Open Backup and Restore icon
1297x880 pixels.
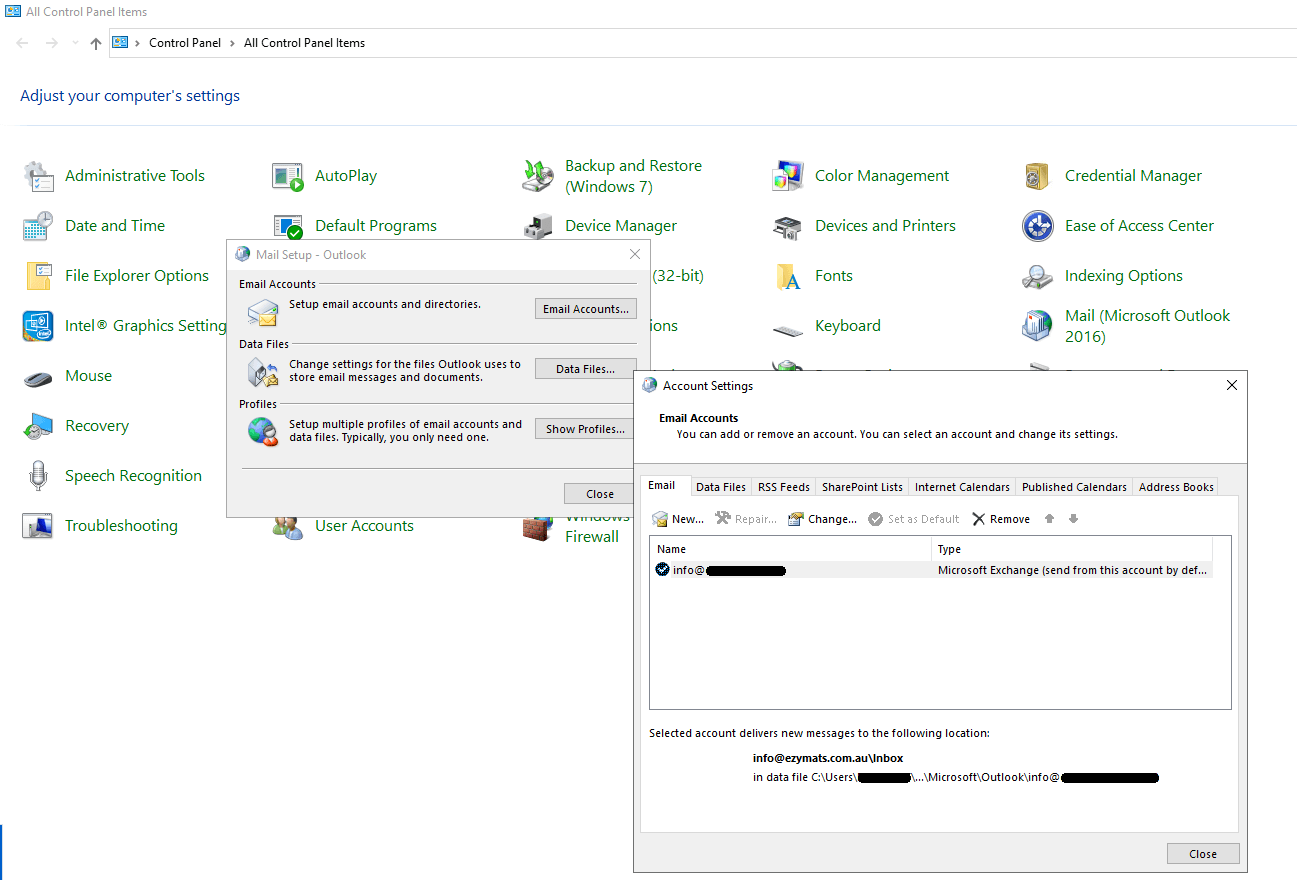click(x=538, y=176)
